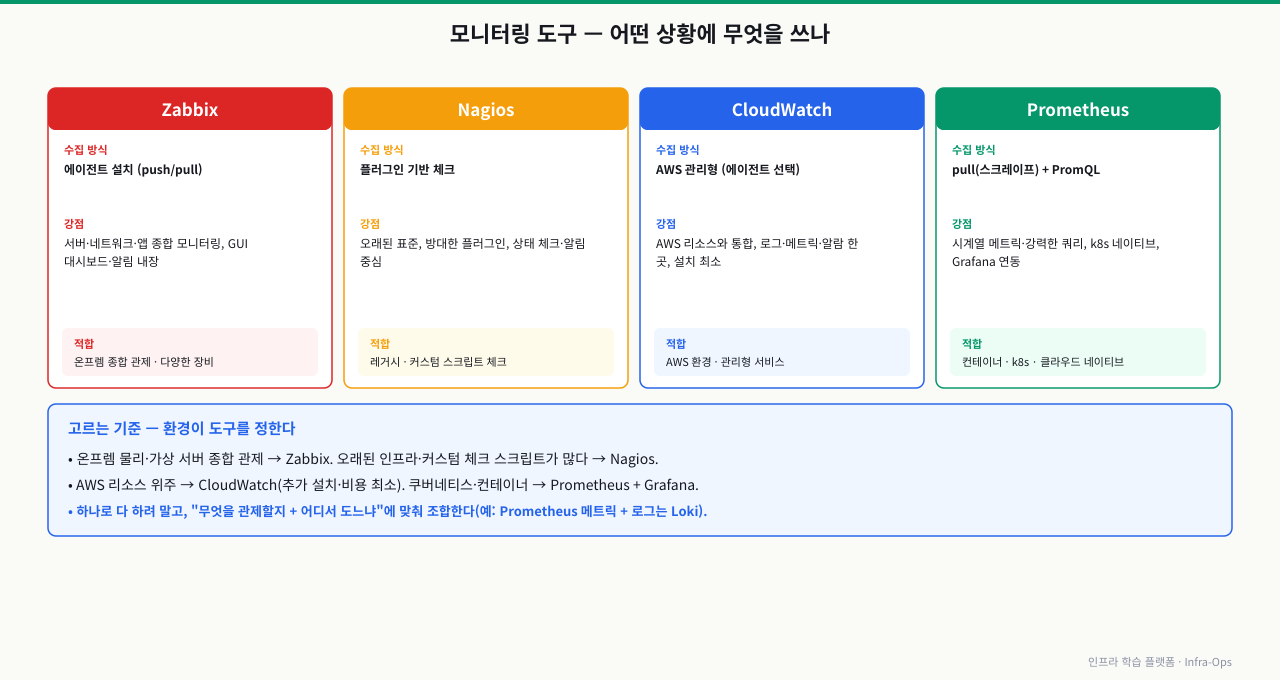Screen dimensions: 1280x680
Task: Click '적합' label in CloudWatch card
Action: click(x=676, y=343)
